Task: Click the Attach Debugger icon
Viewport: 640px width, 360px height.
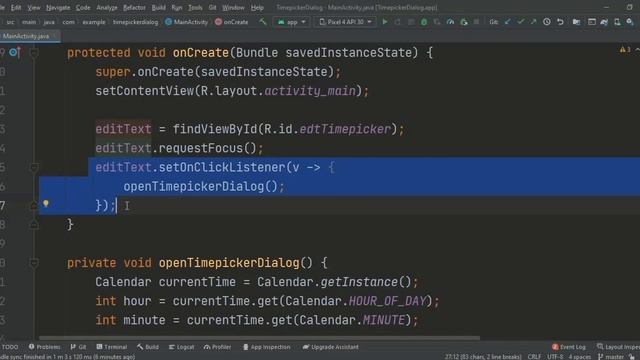Action: click(464, 22)
